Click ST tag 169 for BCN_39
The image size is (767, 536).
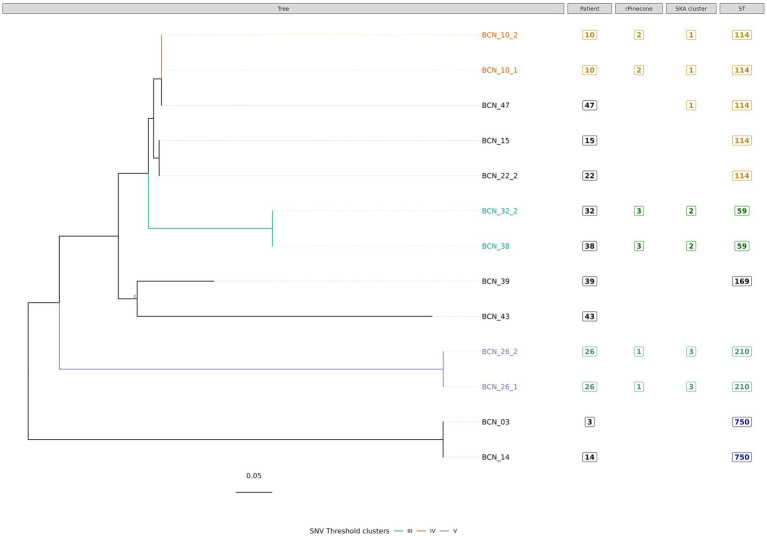click(742, 281)
